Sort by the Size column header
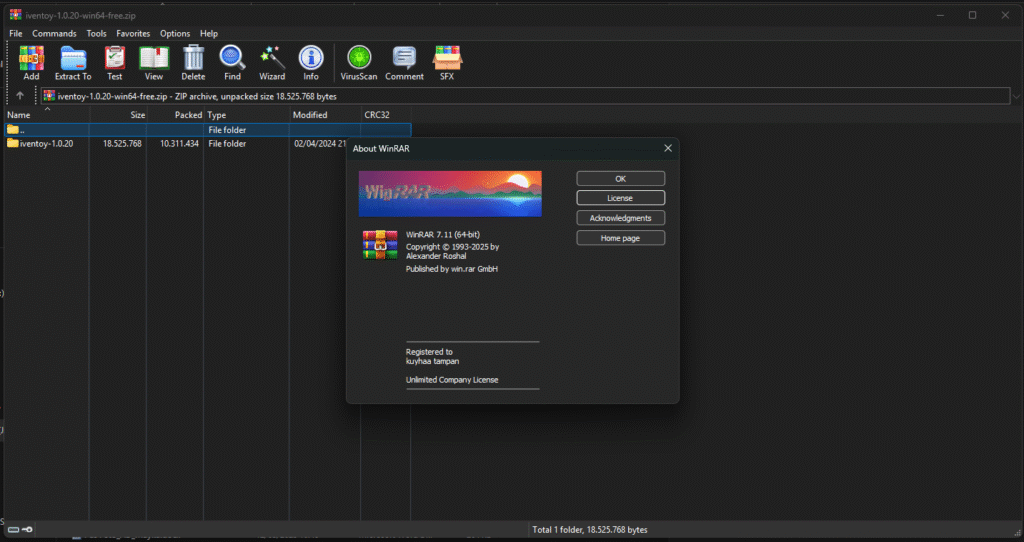Screen dimensions: 1024x542 click(118, 115)
